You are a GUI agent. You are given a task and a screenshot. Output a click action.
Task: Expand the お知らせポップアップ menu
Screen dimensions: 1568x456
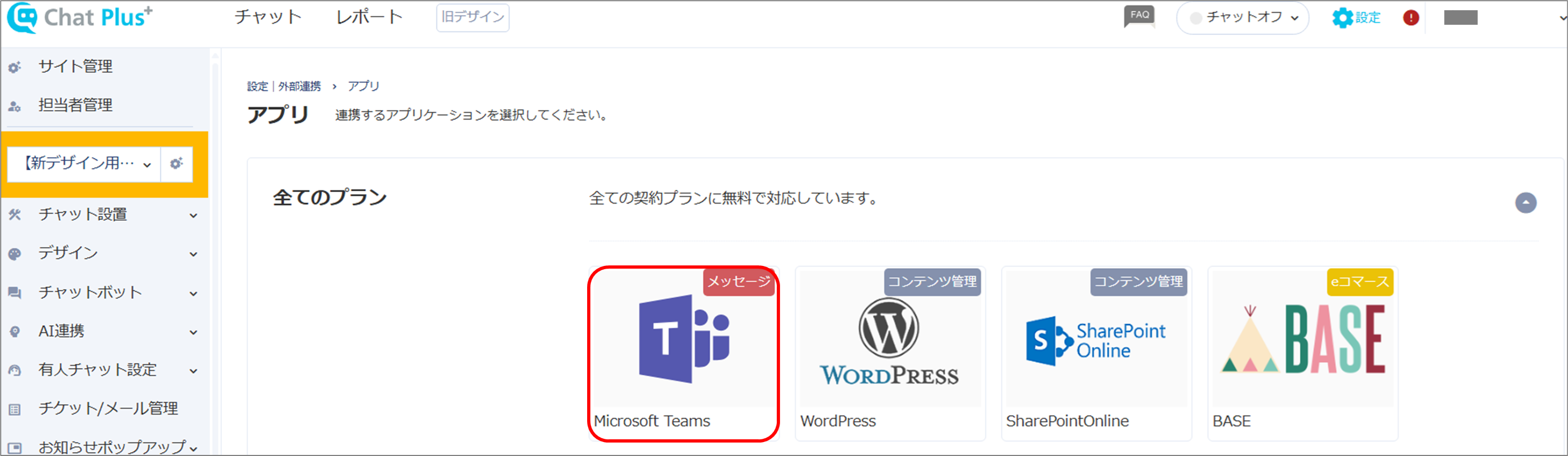coord(104,447)
